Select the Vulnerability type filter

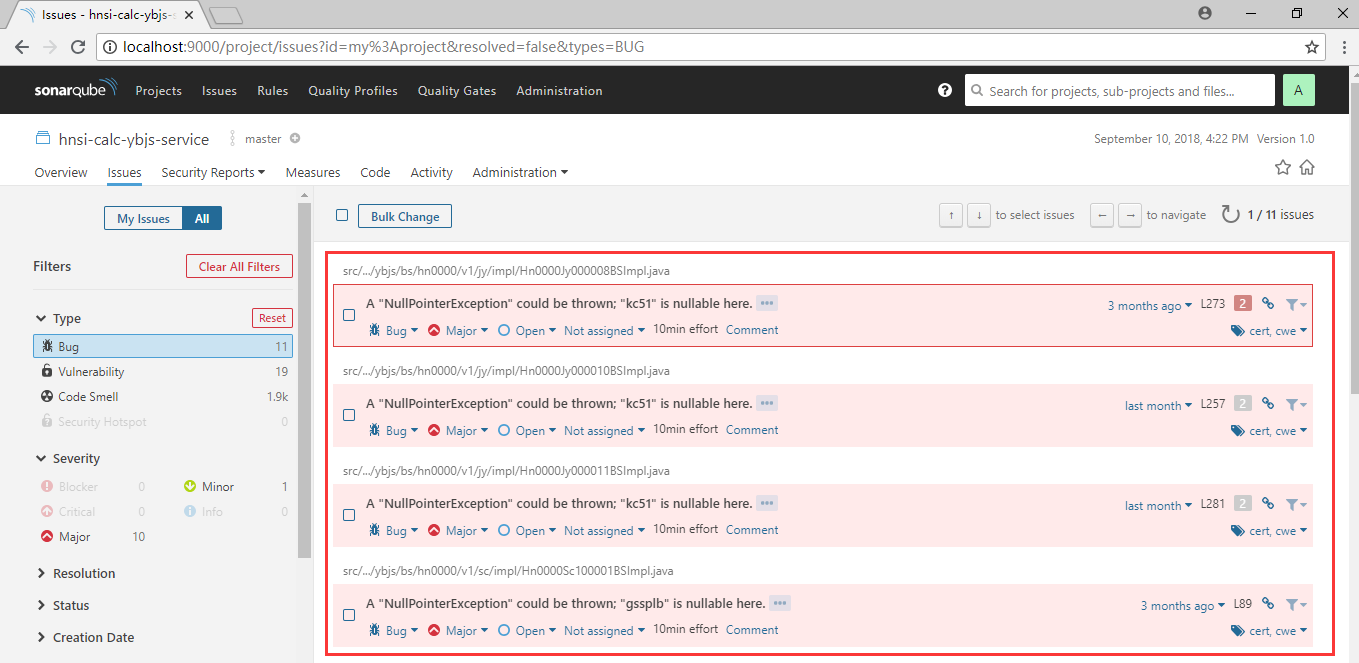163,371
